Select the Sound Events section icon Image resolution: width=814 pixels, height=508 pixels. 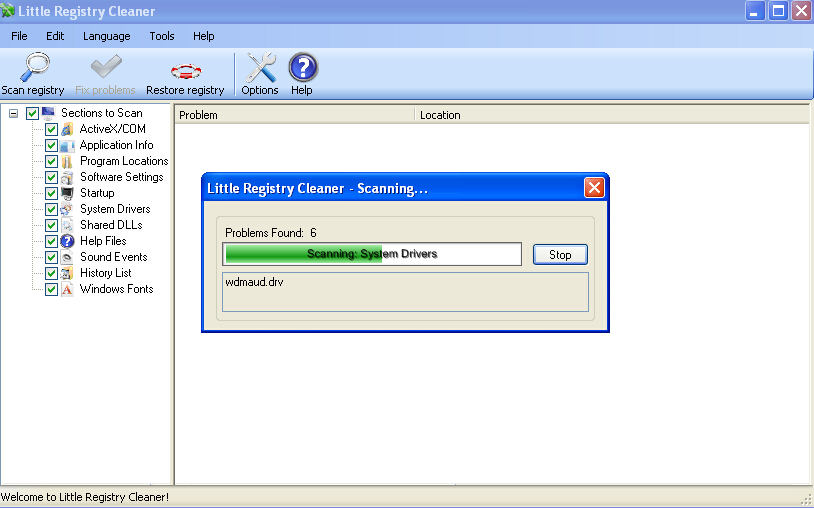click(67, 257)
